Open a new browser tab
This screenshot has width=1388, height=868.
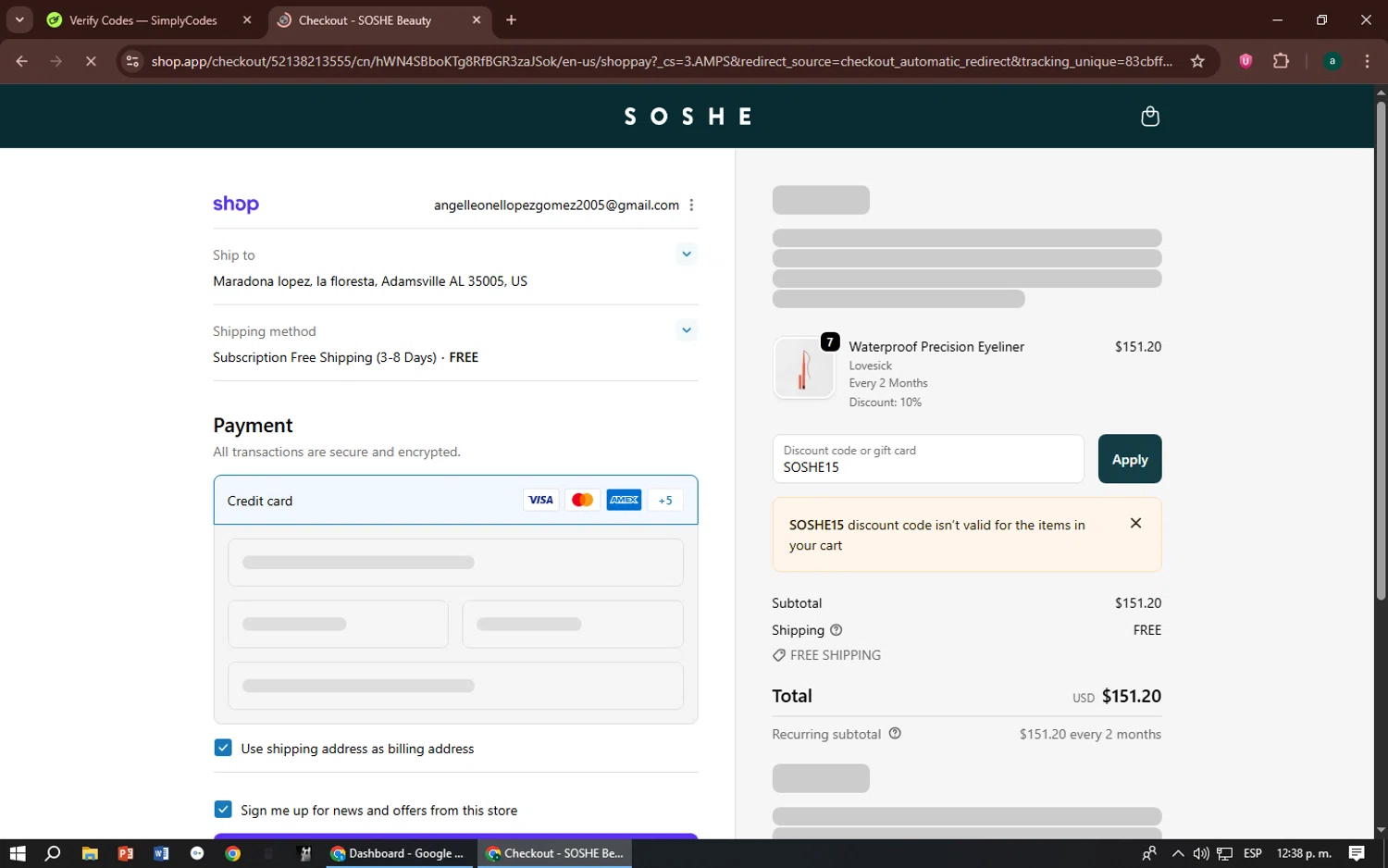pos(511,19)
